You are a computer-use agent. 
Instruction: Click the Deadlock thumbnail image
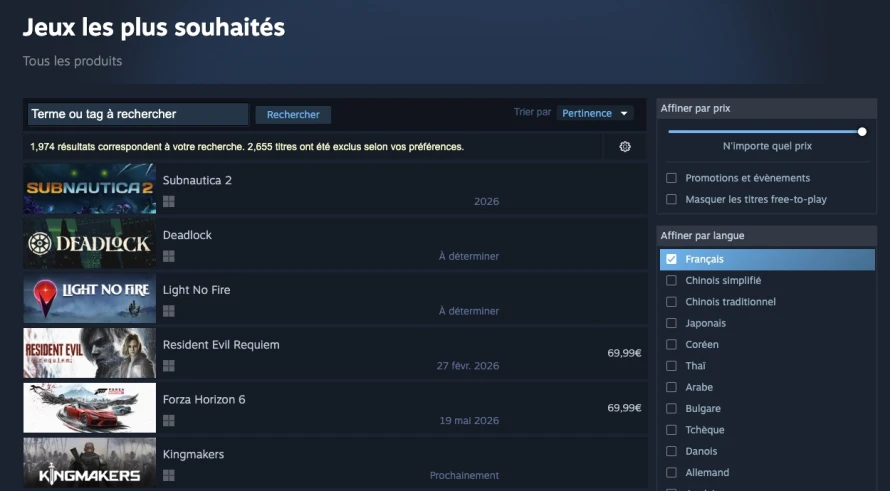click(x=90, y=244)
